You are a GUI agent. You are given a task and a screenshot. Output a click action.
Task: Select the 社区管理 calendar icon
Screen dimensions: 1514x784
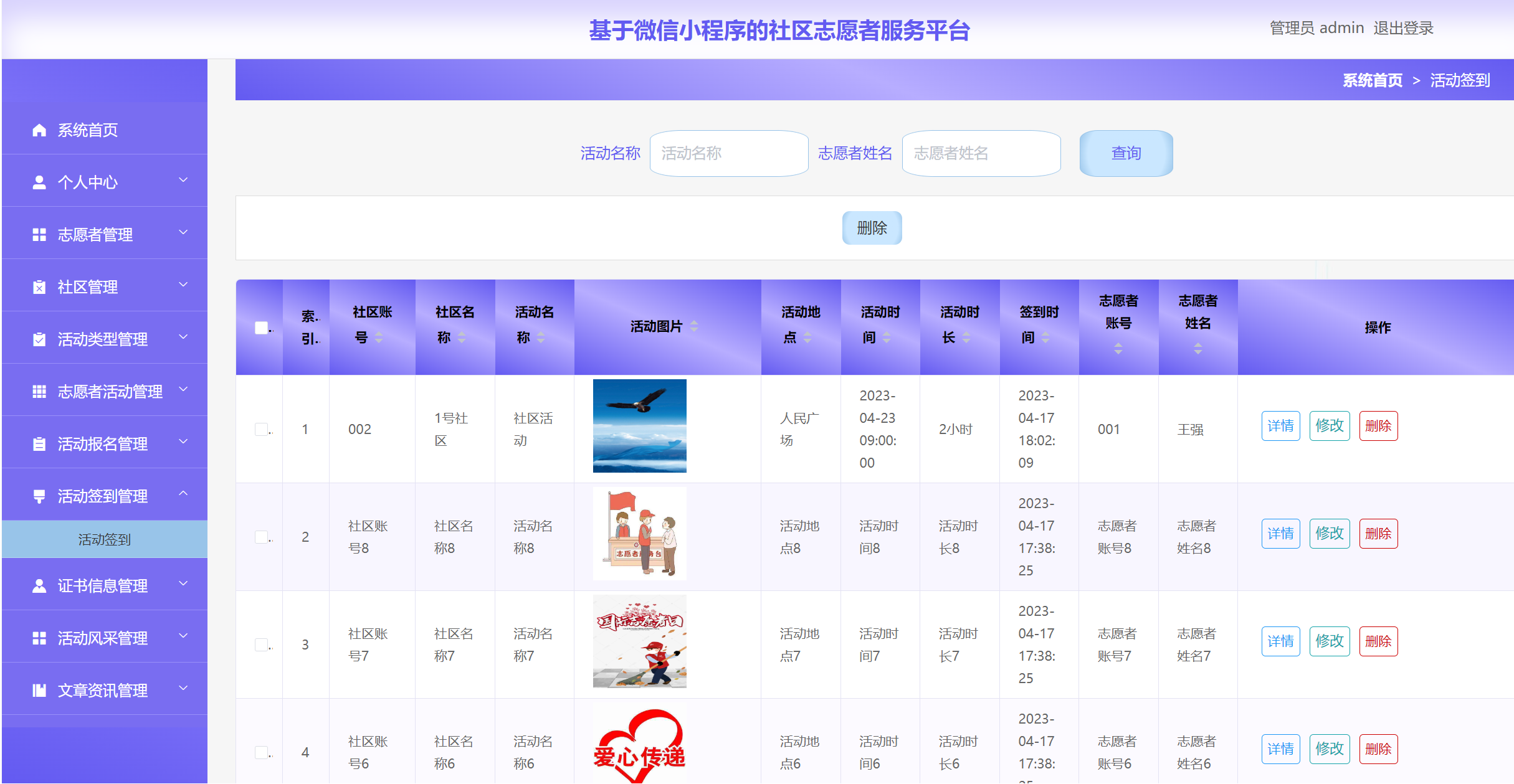tap(39, 286)
